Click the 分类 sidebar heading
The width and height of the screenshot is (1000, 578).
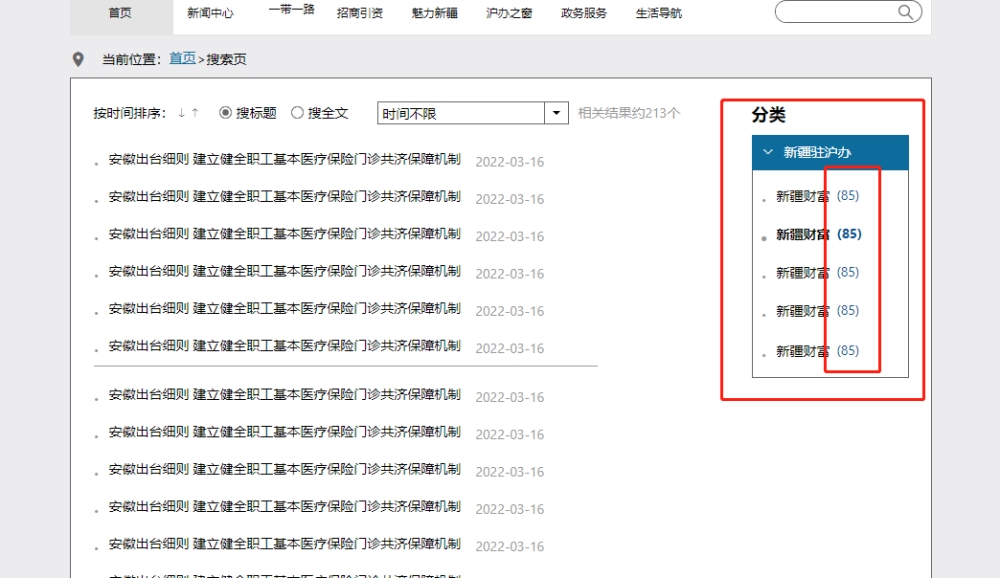(768, 115)
